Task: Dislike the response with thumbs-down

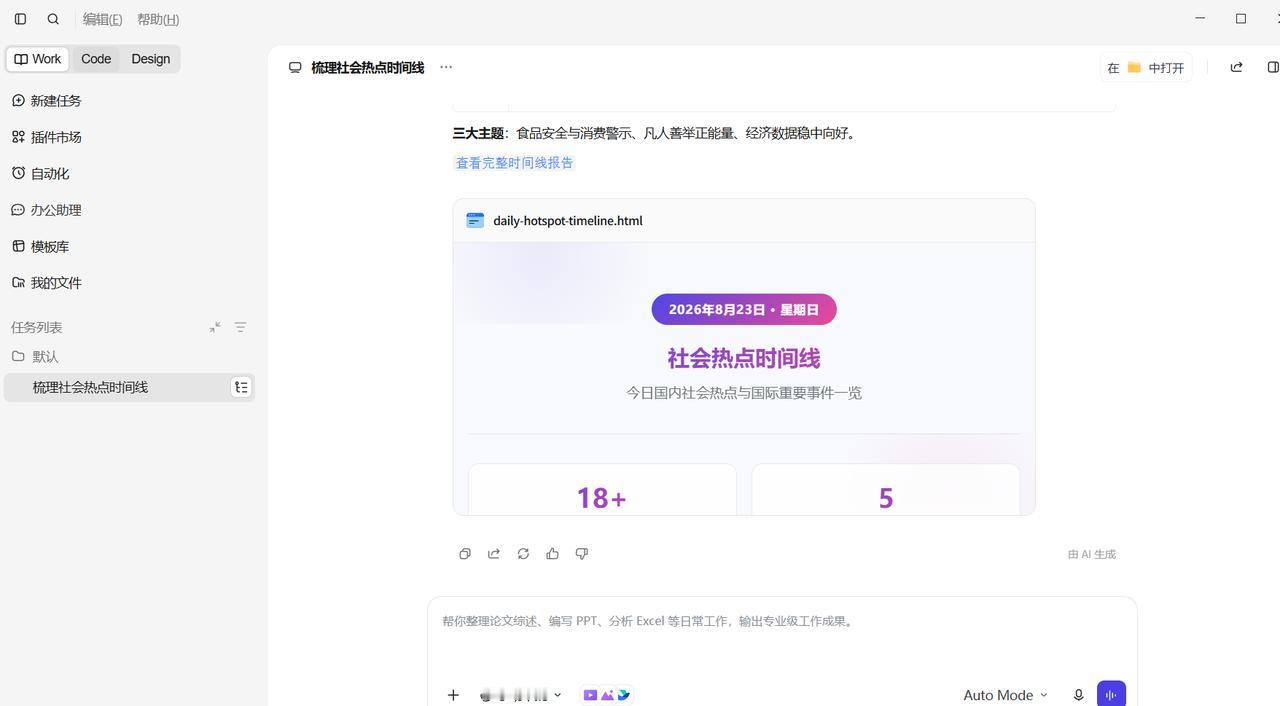Action: [582, 554]
